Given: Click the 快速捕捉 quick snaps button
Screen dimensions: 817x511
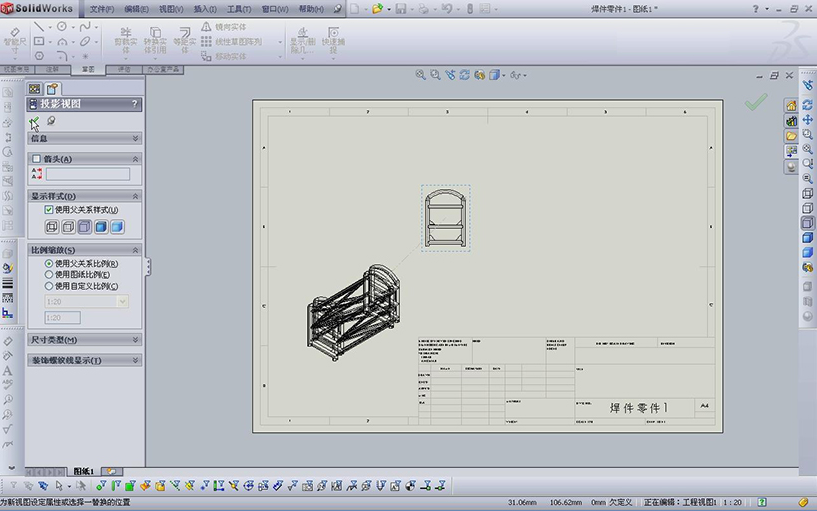Looking at the screenshot, I should (x=333, y=41).
